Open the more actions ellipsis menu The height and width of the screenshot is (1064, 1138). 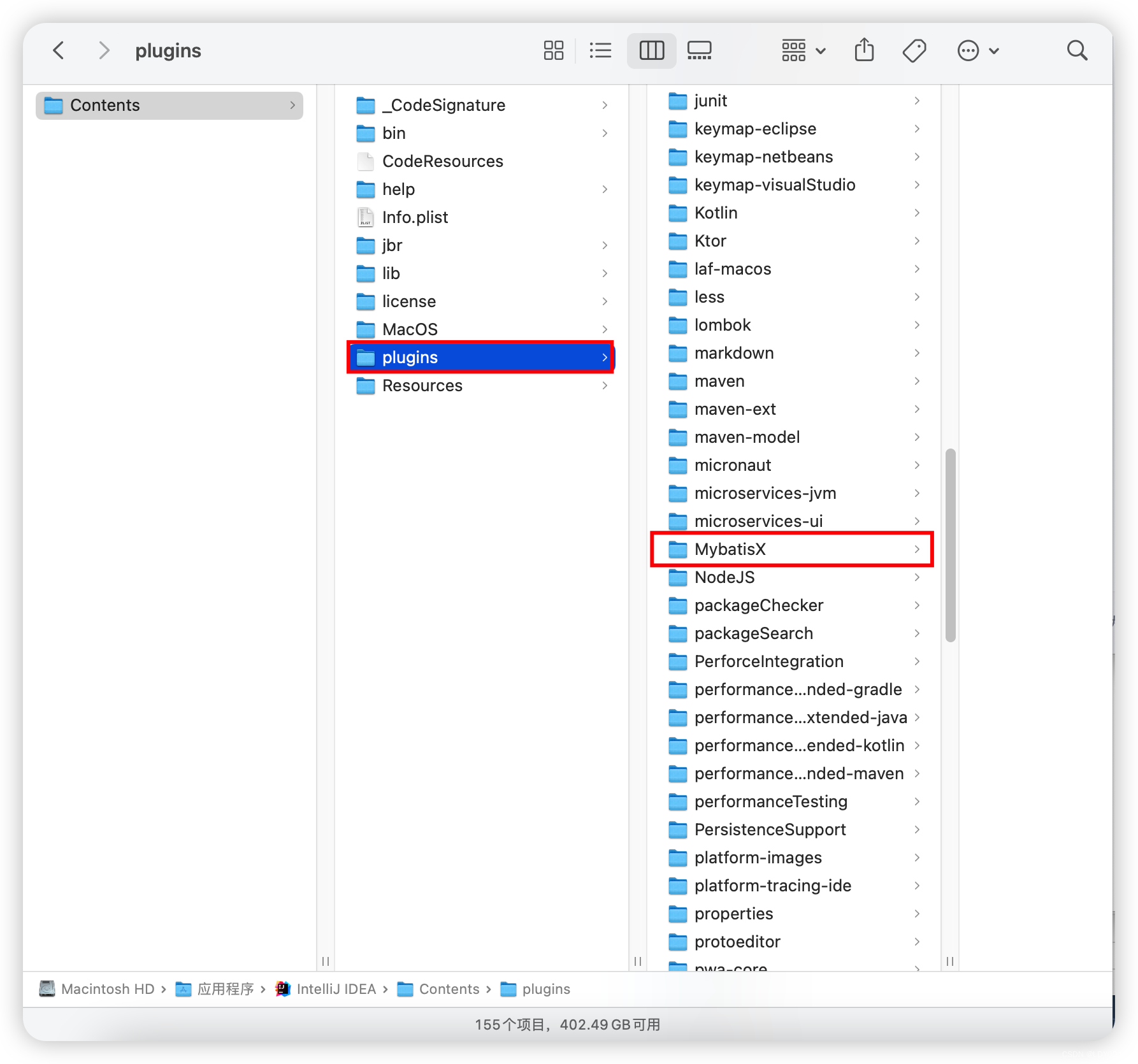pyautogui.click(x=978, y=50)
